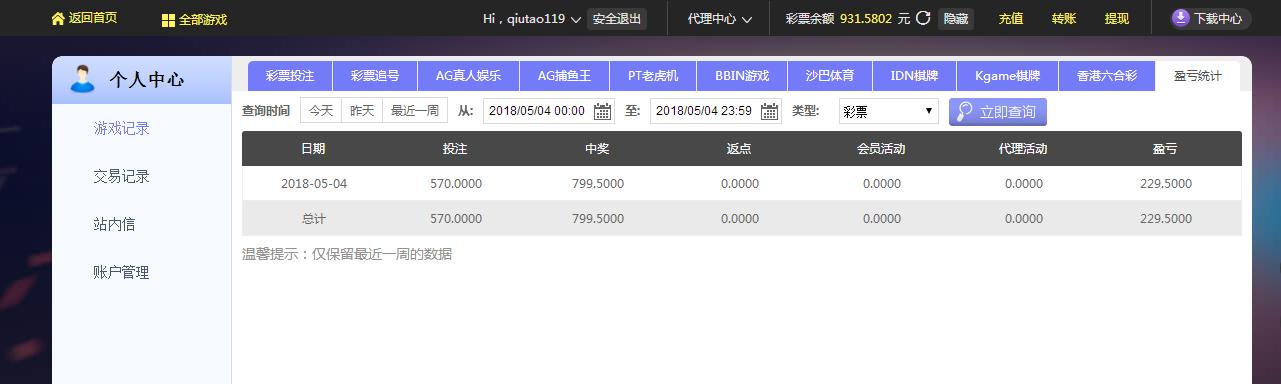1281x384 pixels.
Task: Click the magnifier icon on 立即查询
Action: coord(965,111)
